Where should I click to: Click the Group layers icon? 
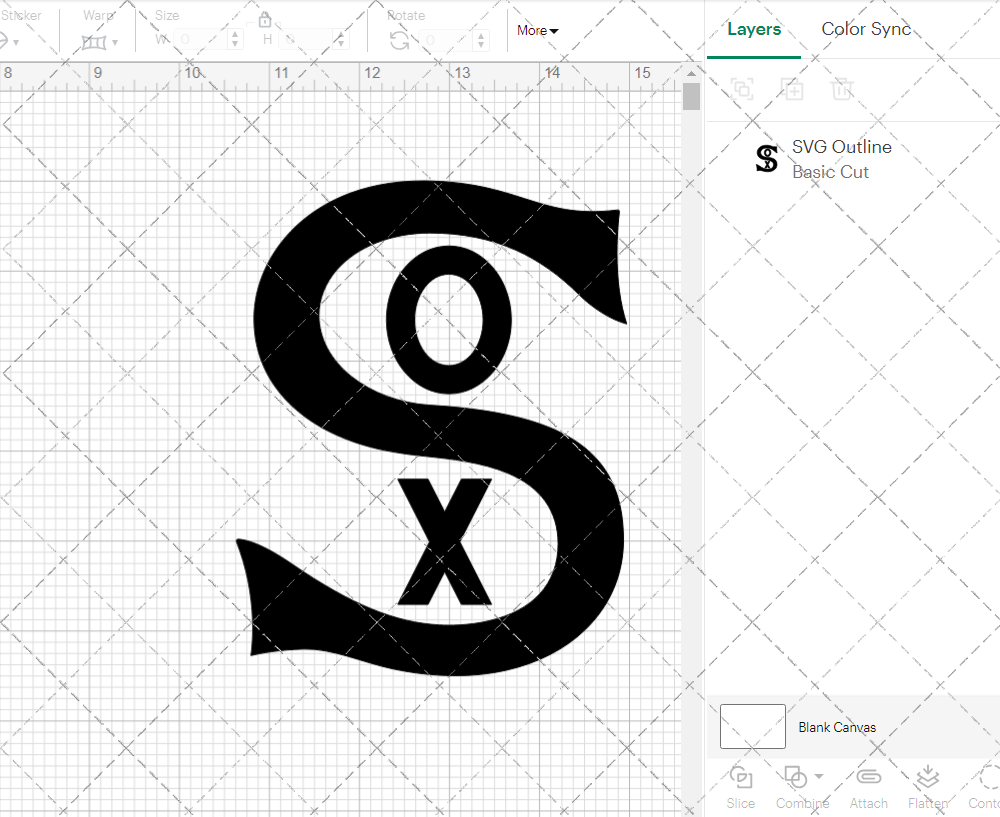pyautogui.click(x=742, y=89)
